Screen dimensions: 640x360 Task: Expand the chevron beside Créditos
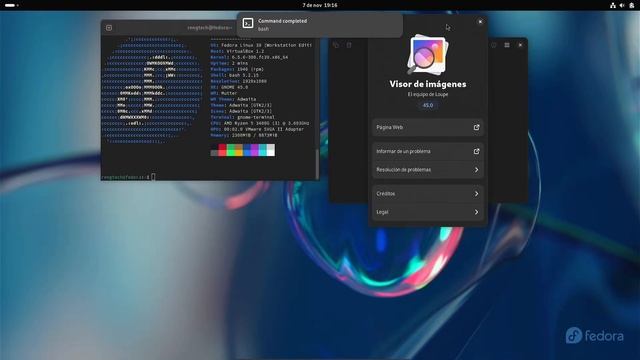[476, 193]
